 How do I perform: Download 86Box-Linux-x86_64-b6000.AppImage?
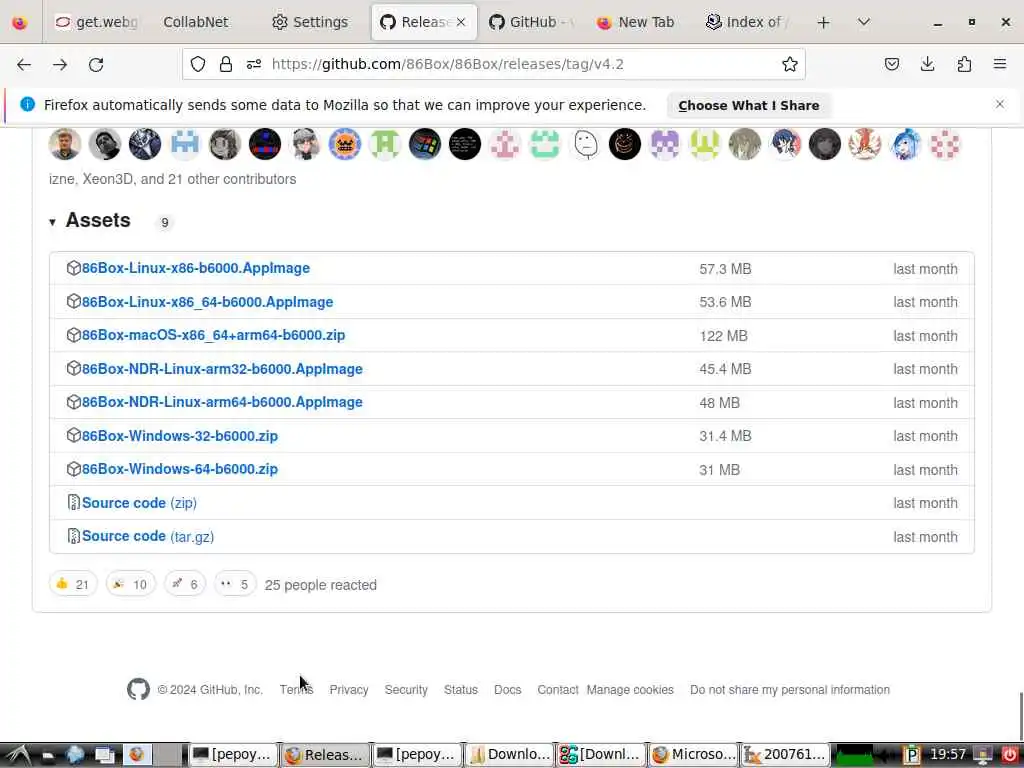(208, 302)
